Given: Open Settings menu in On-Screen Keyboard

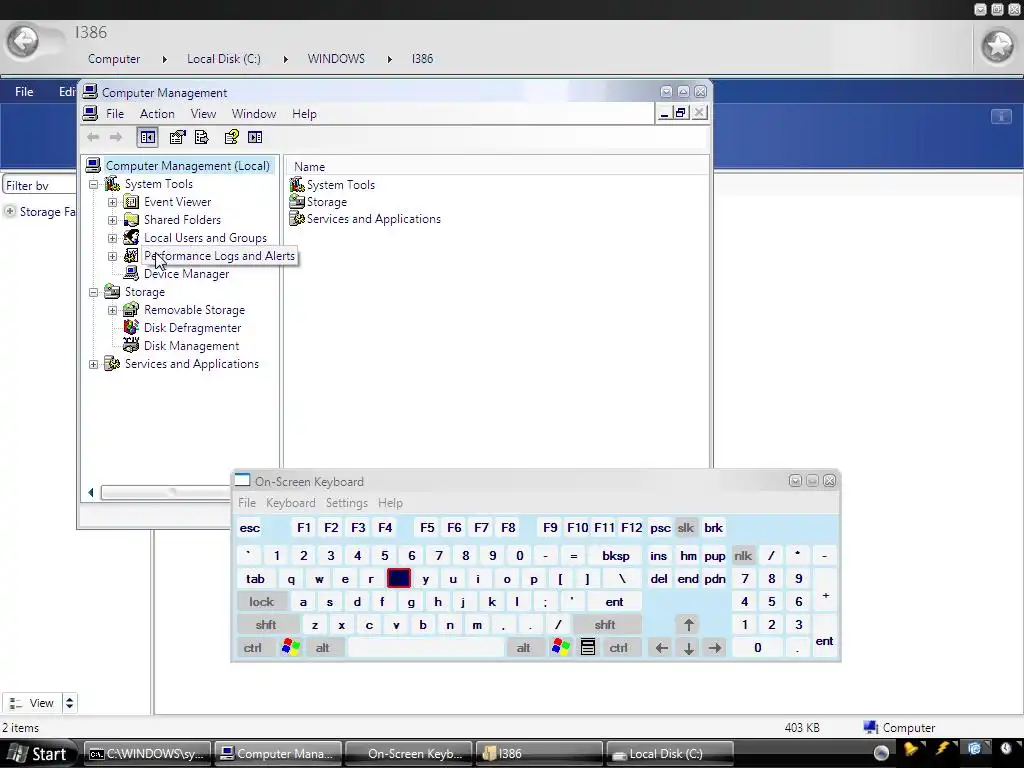Looking at the screenshot, I should 347,503.
